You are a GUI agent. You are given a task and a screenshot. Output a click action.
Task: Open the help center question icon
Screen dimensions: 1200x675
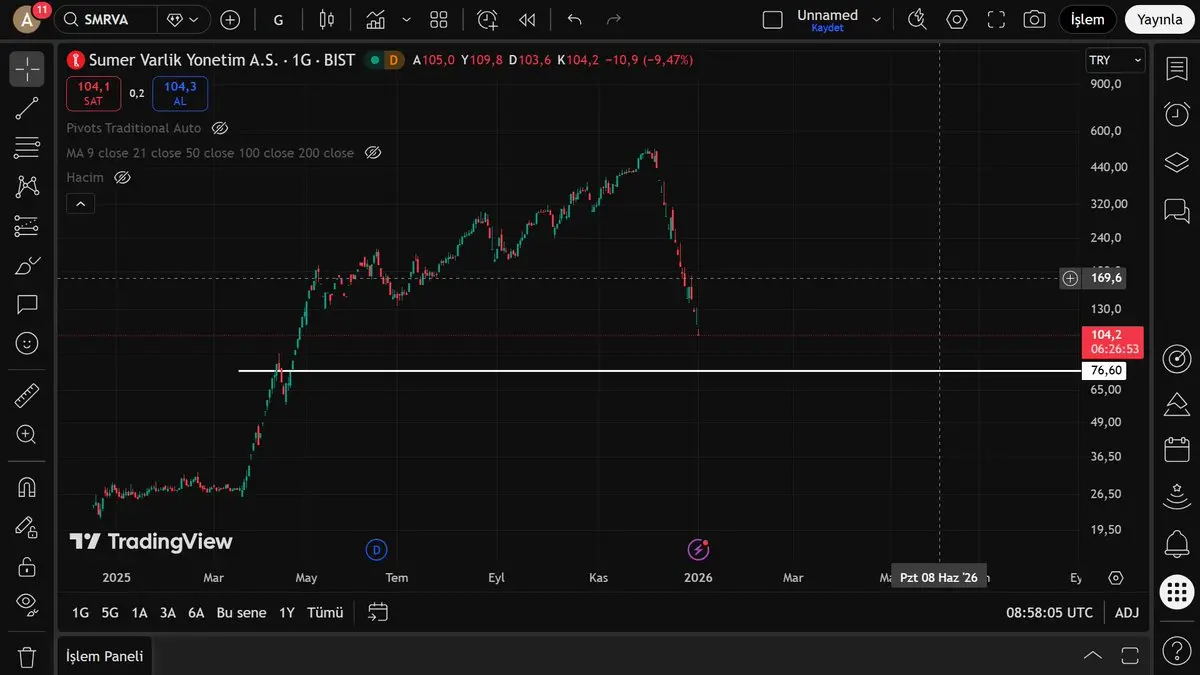(x=1177, y=653)
